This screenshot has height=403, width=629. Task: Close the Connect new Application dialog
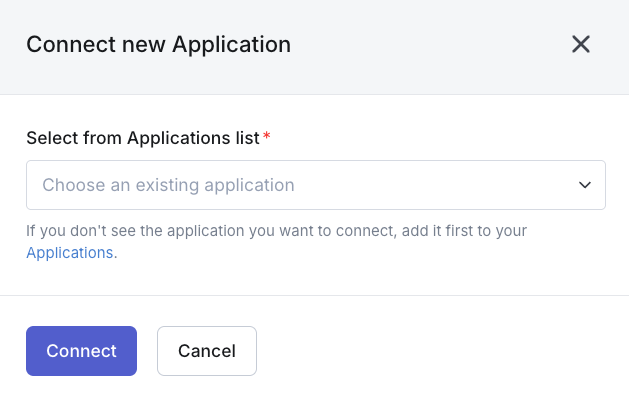pos(581,44)
